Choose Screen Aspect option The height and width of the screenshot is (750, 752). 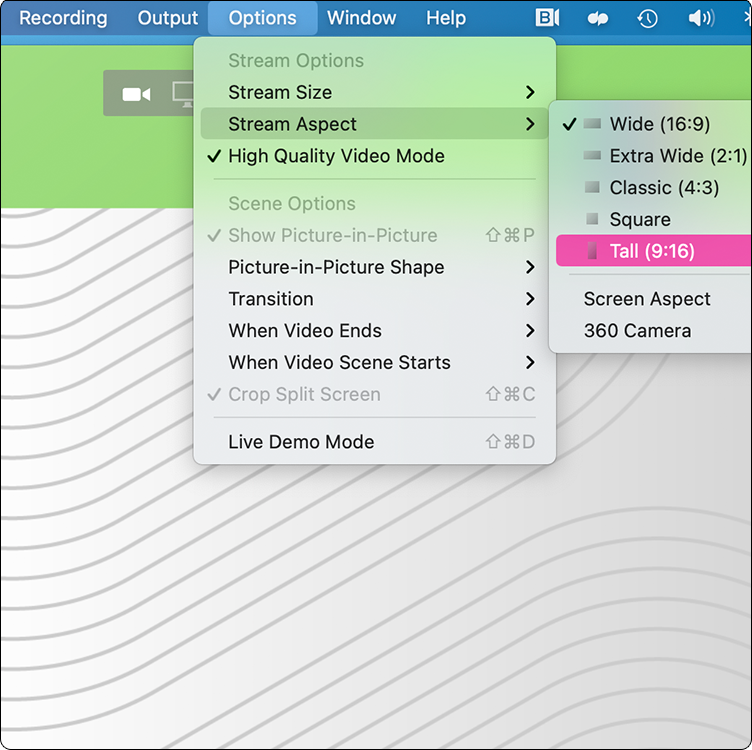point(647,299)
